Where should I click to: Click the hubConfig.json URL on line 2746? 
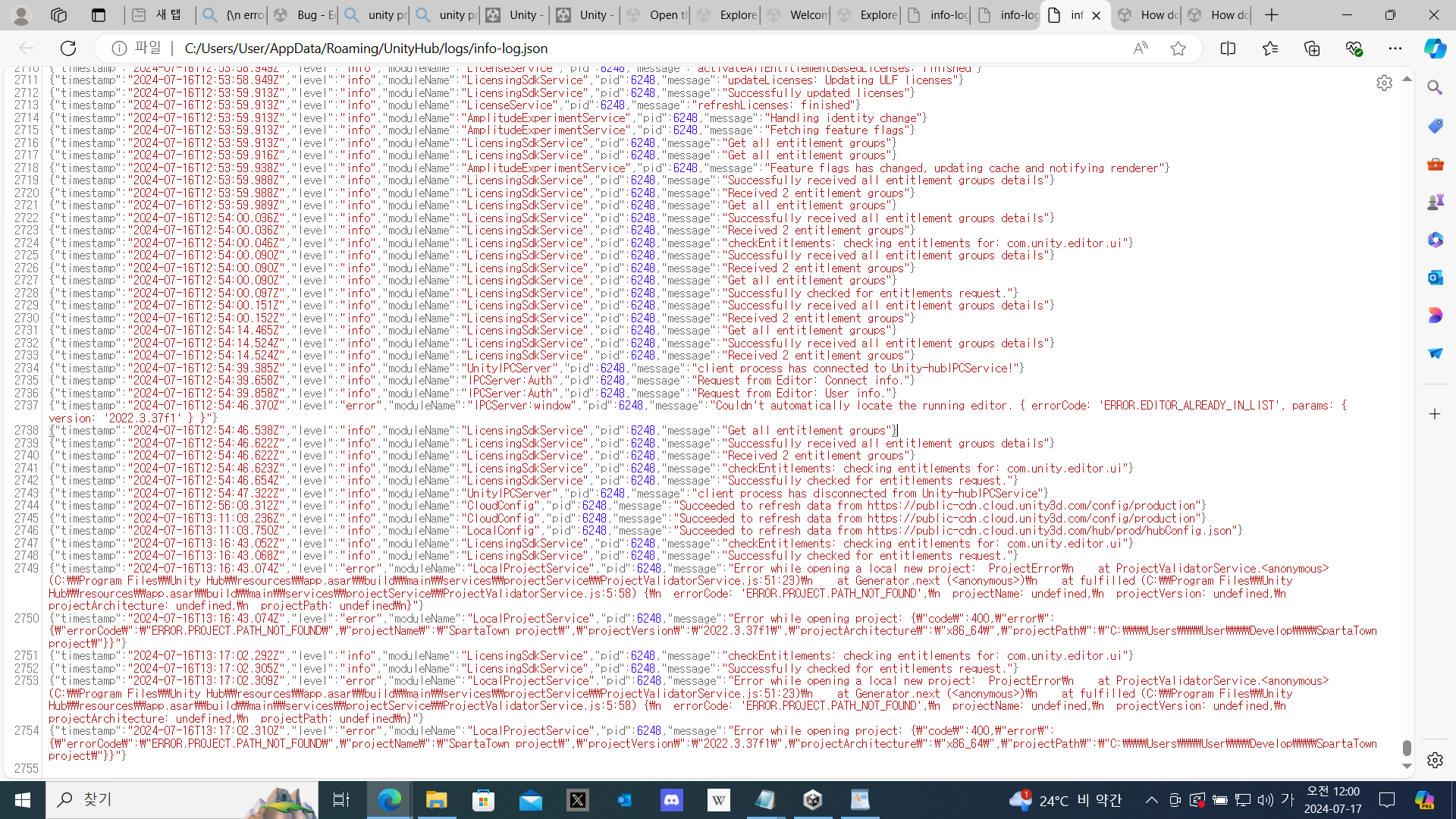[x=1051, y=531]
